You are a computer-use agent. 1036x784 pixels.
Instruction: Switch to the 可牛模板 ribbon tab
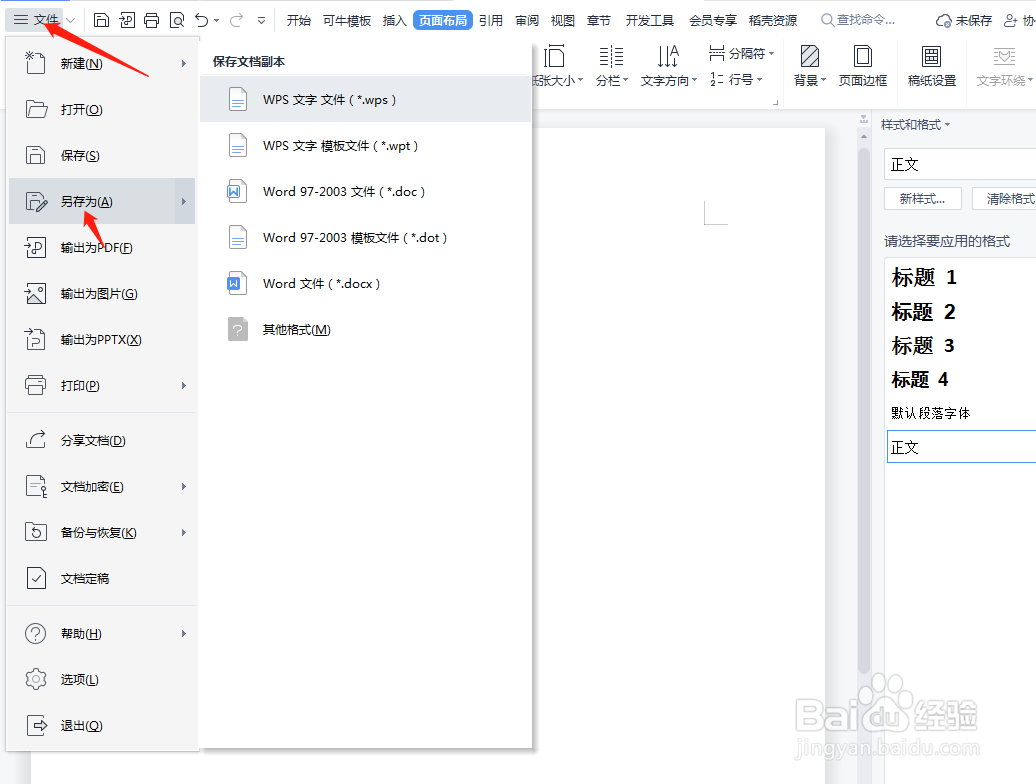347,20
